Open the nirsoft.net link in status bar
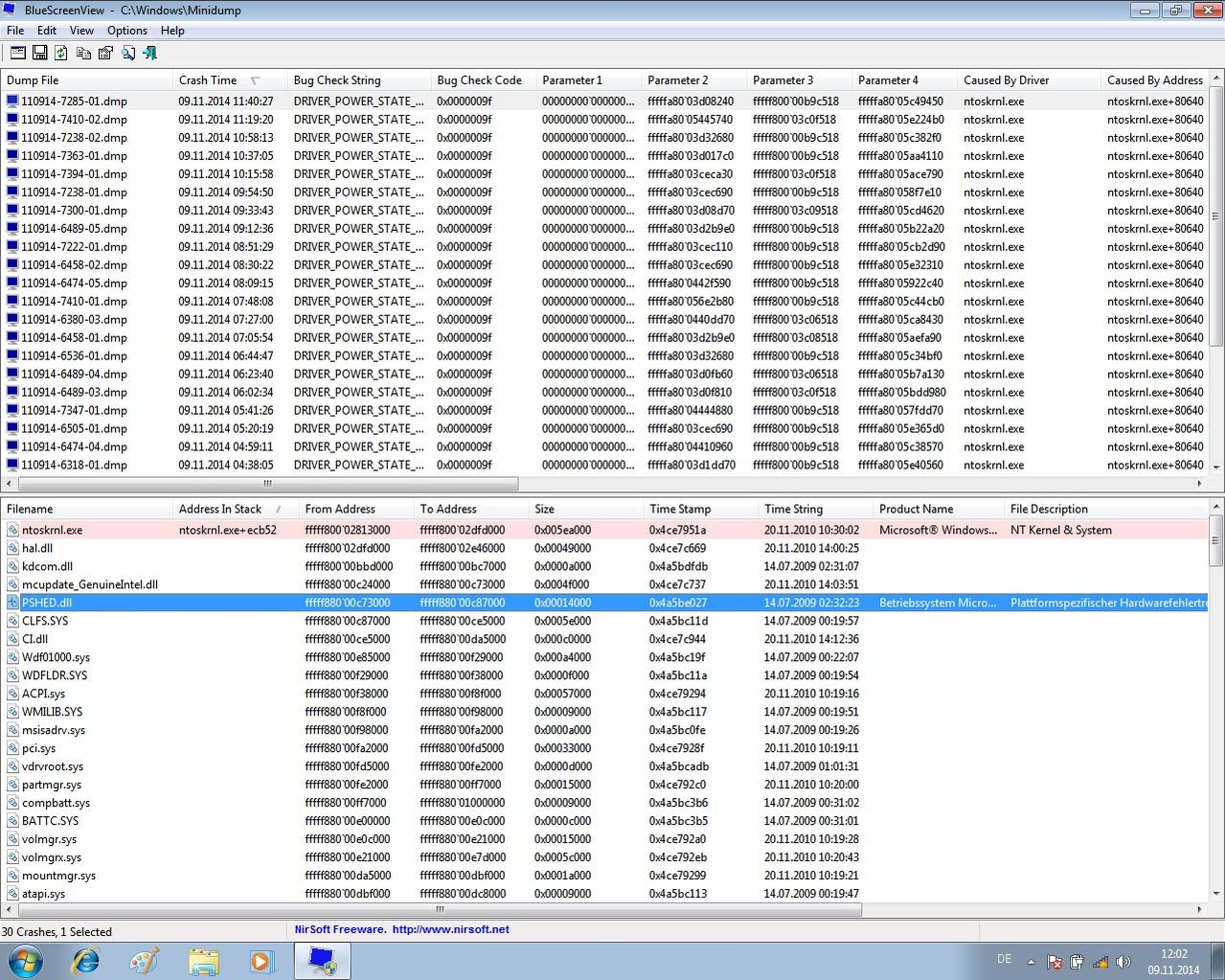The width and height of the screenshot is (1225, 980). 450,929
